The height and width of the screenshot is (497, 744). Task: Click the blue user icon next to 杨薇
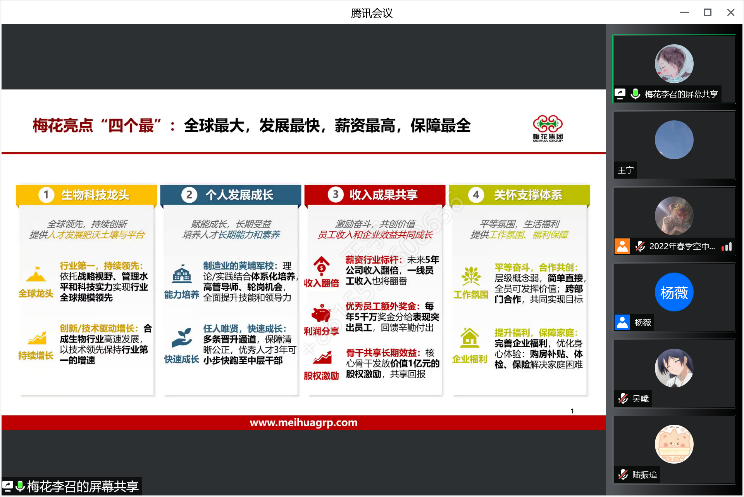[621, 323]
